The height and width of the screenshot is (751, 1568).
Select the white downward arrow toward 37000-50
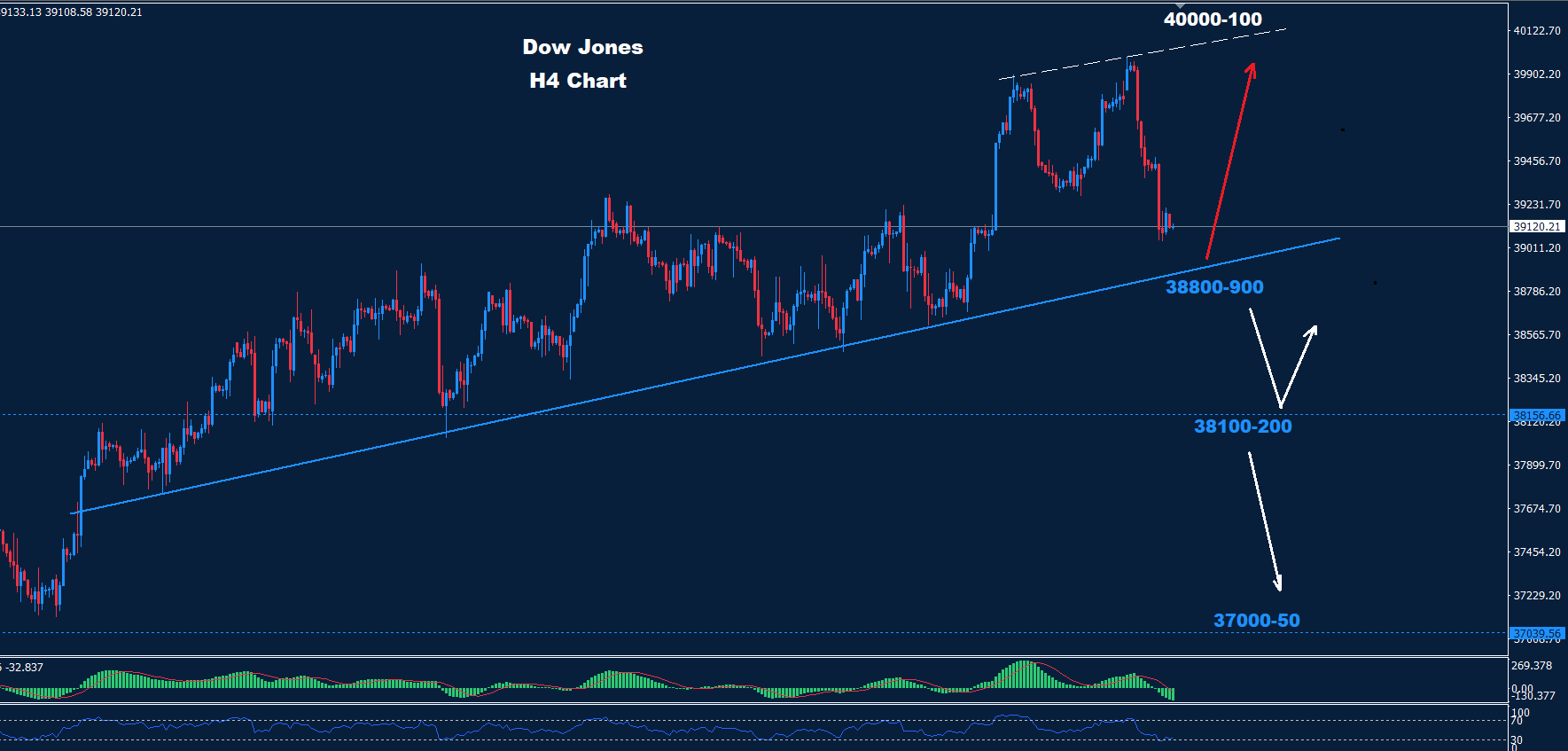tap(1265, 523)
